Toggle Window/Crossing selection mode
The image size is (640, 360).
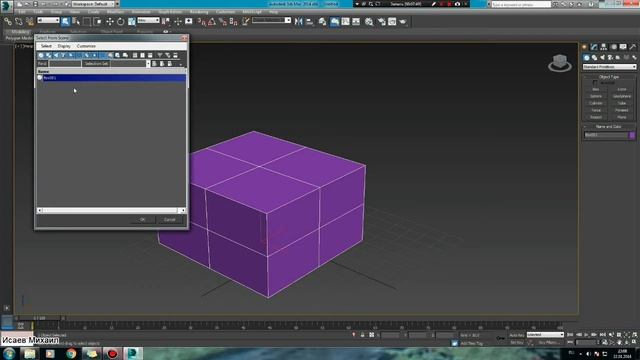point(97,21)
